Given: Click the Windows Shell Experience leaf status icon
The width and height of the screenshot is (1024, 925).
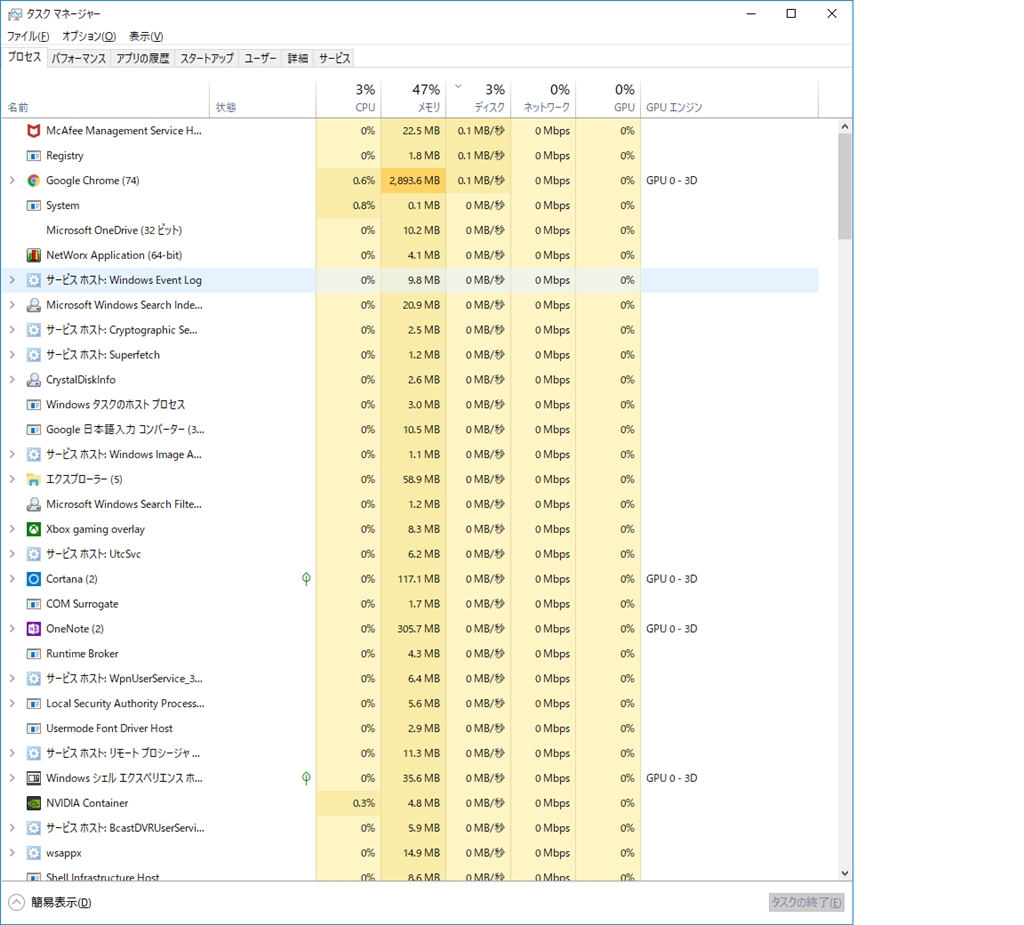Looking at the screenshot, I should (306, 778).
